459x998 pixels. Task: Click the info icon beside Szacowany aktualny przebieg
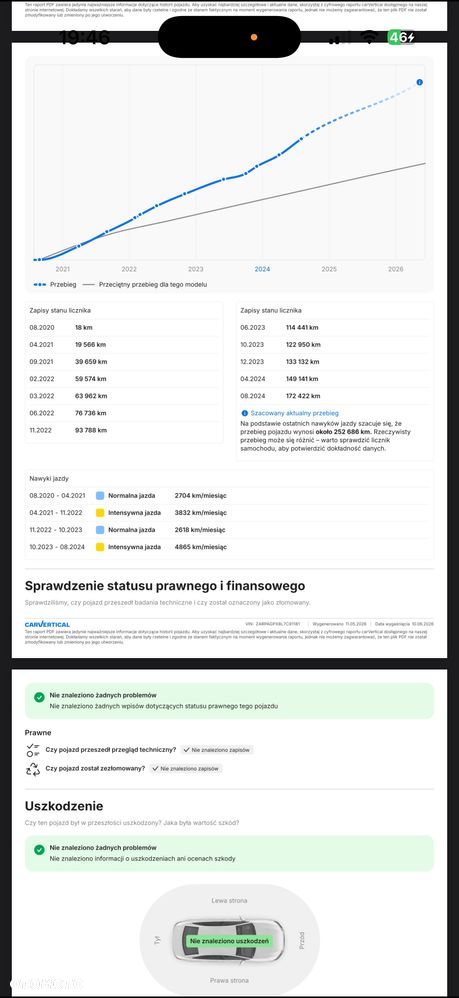tap(244, 413)
